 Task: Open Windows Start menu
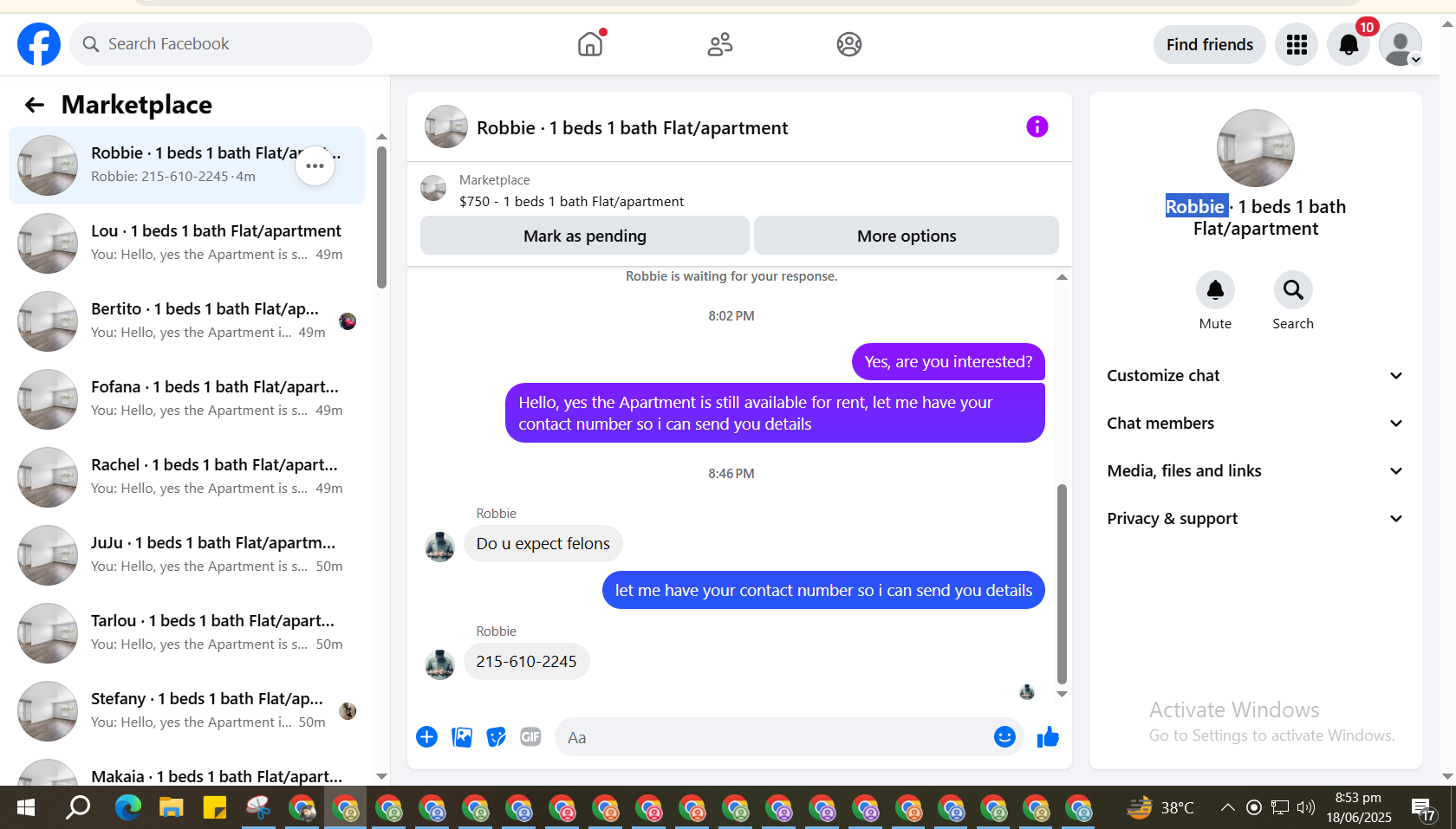point(26,808)
